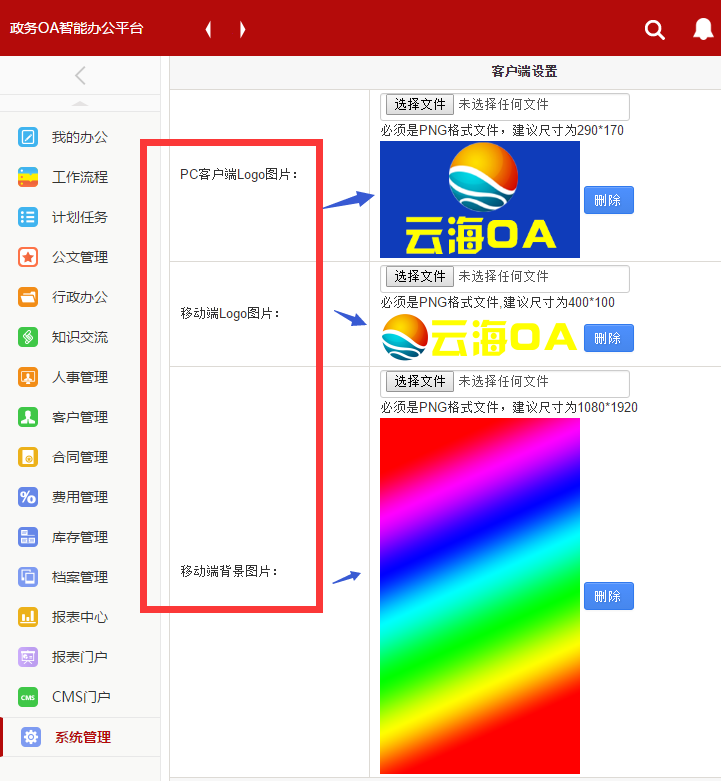The width and height of the screenshot is (721, 781).
Task: Open the search magnifier icon
Action: pos(654,30)
